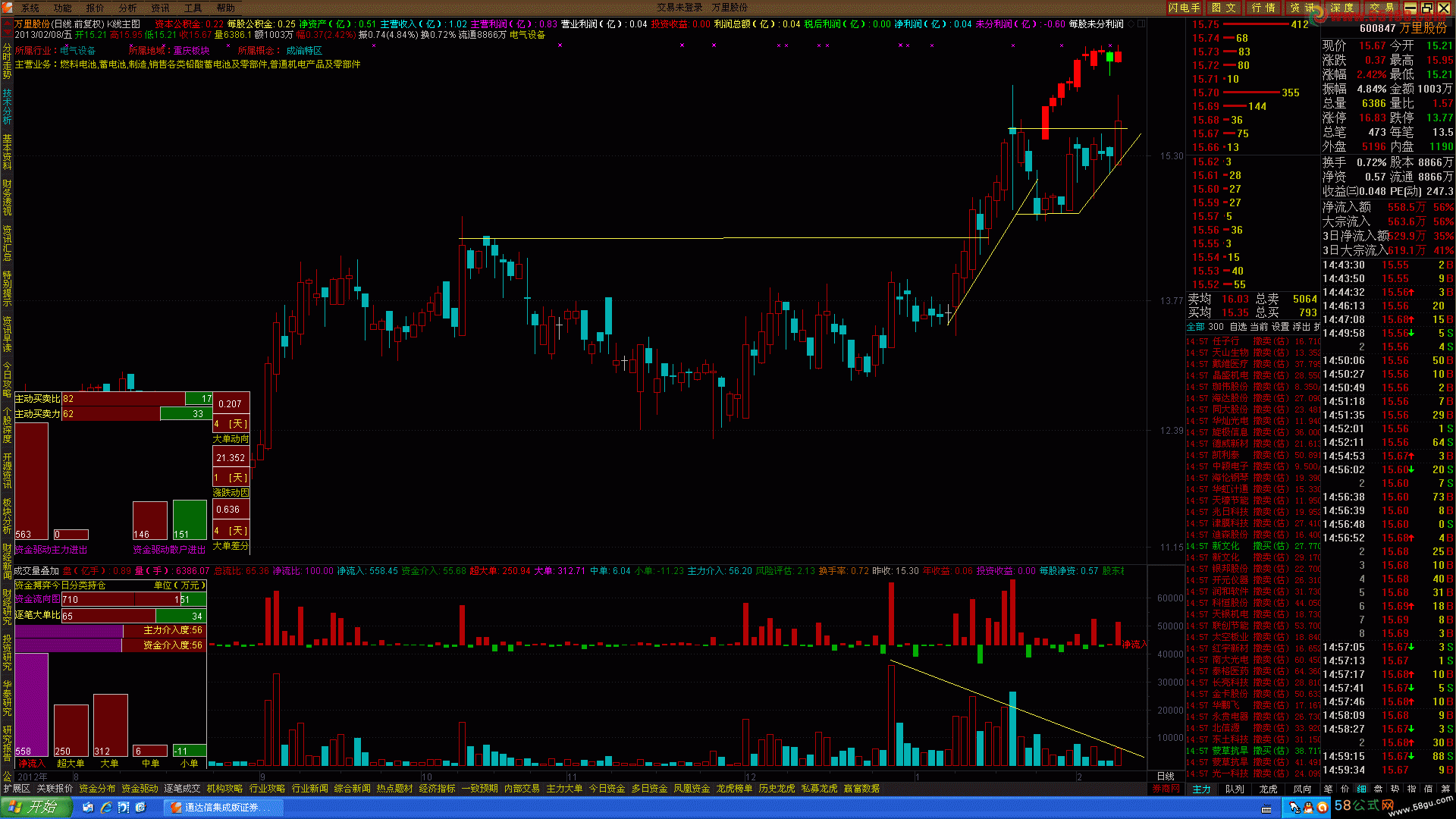Open 财务透视 in the left sidebar

point(7,198)
